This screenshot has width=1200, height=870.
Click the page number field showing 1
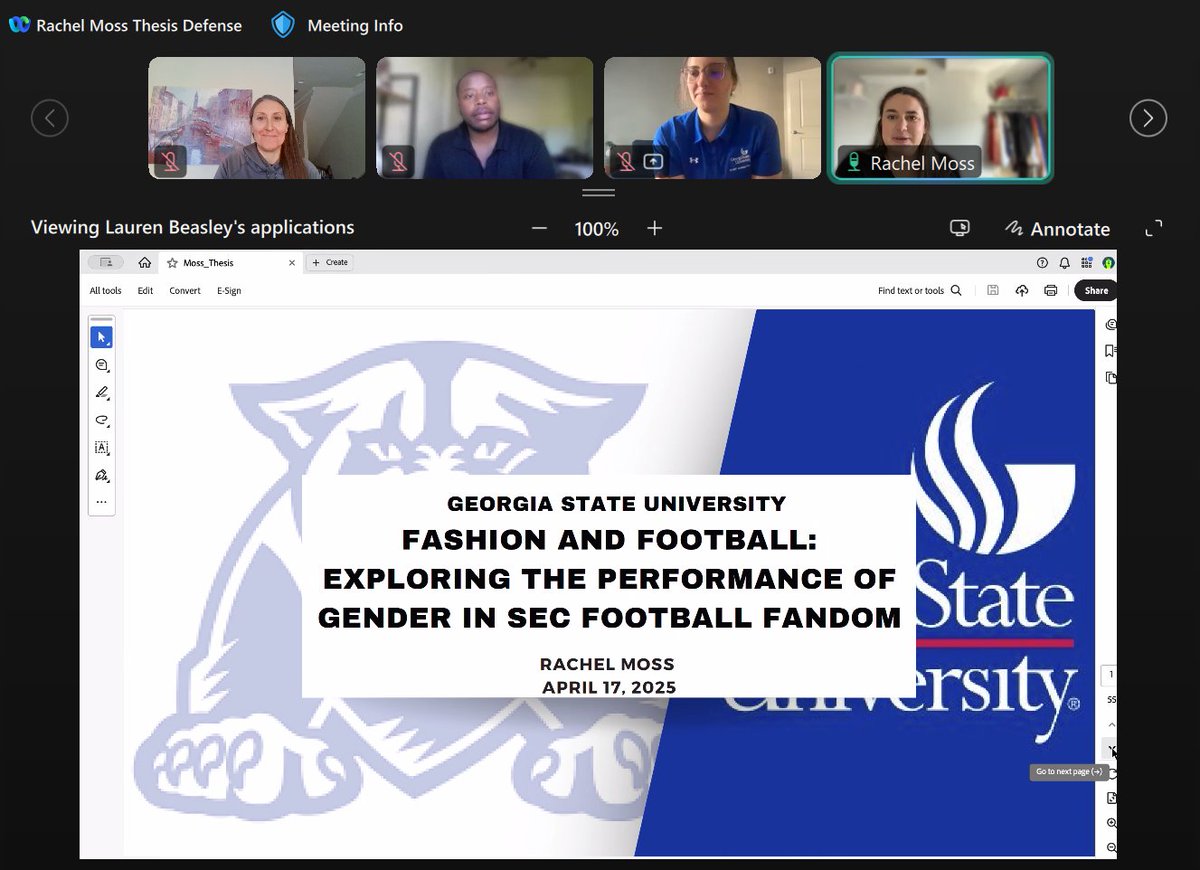click(x=1110, y=675)
